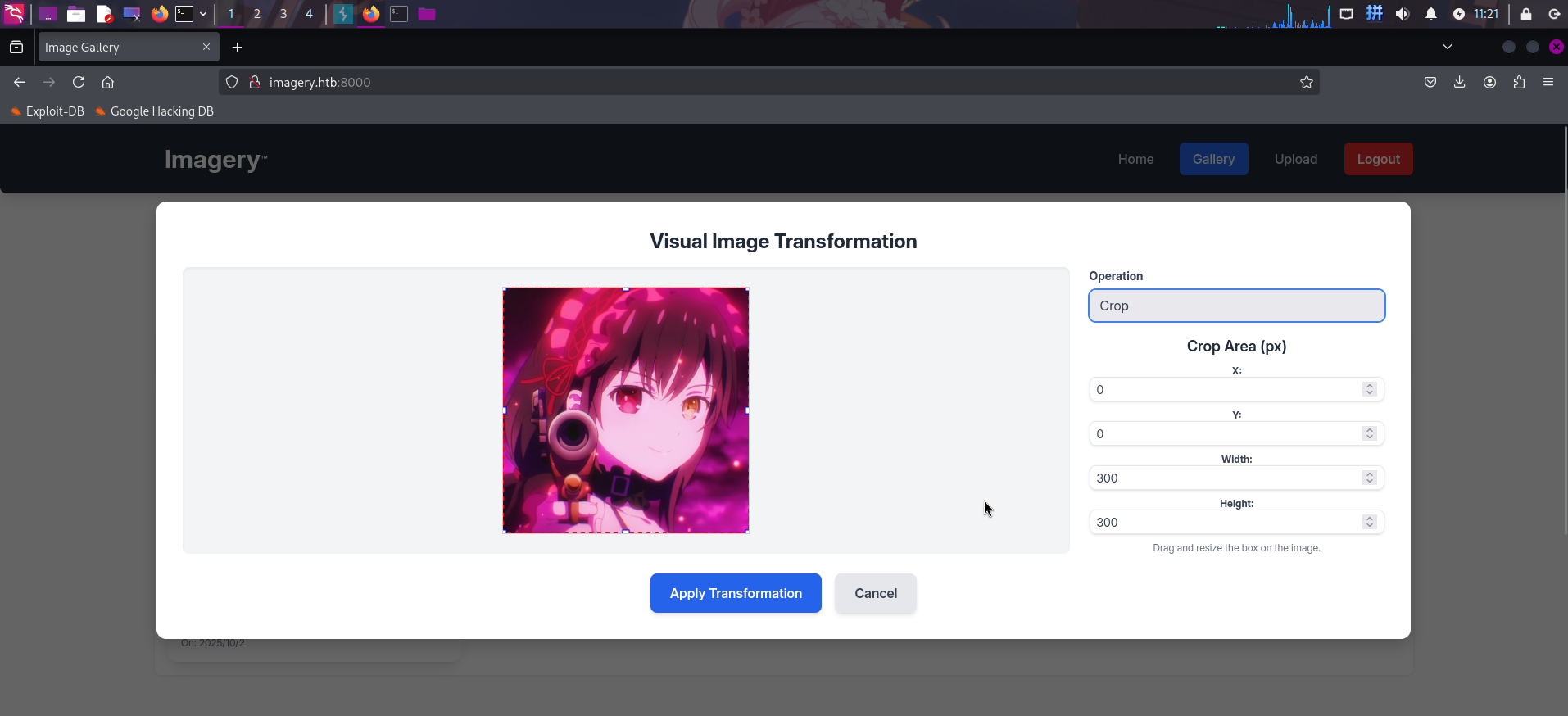Launch the white file manager icon in panel

click(x=76, y=14)
